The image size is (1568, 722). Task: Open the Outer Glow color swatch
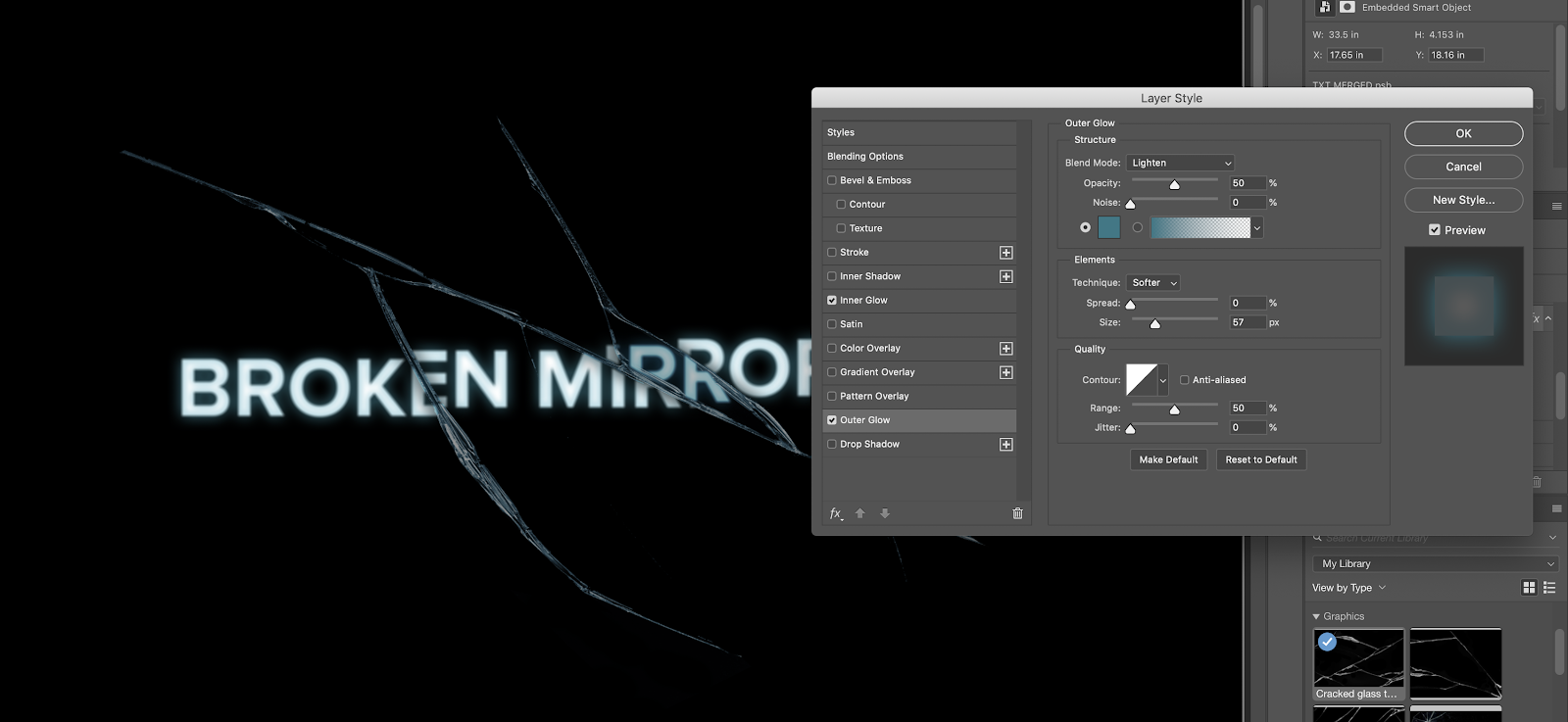pos(1109,227)
